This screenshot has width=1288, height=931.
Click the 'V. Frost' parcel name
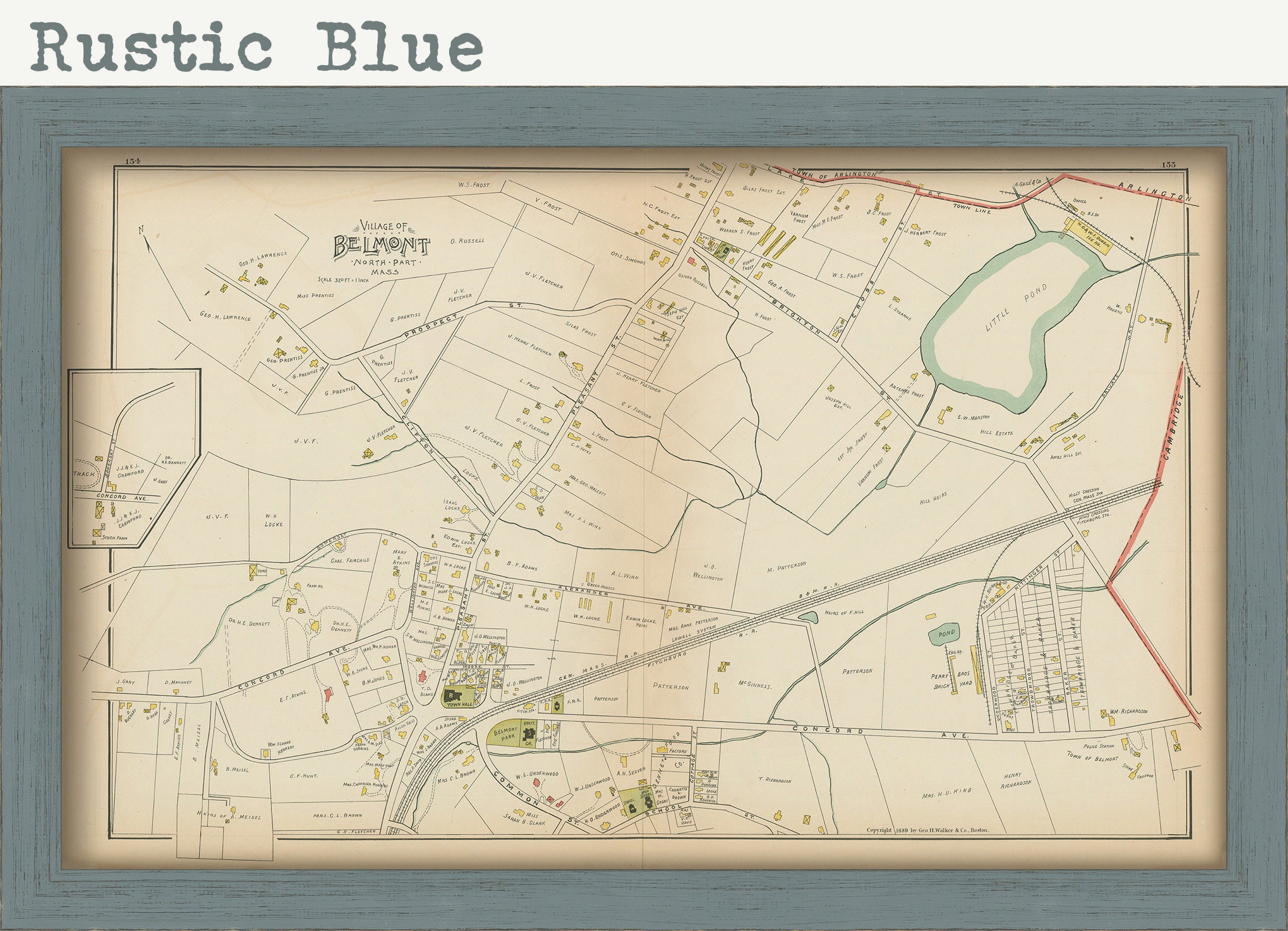point(547,204)
